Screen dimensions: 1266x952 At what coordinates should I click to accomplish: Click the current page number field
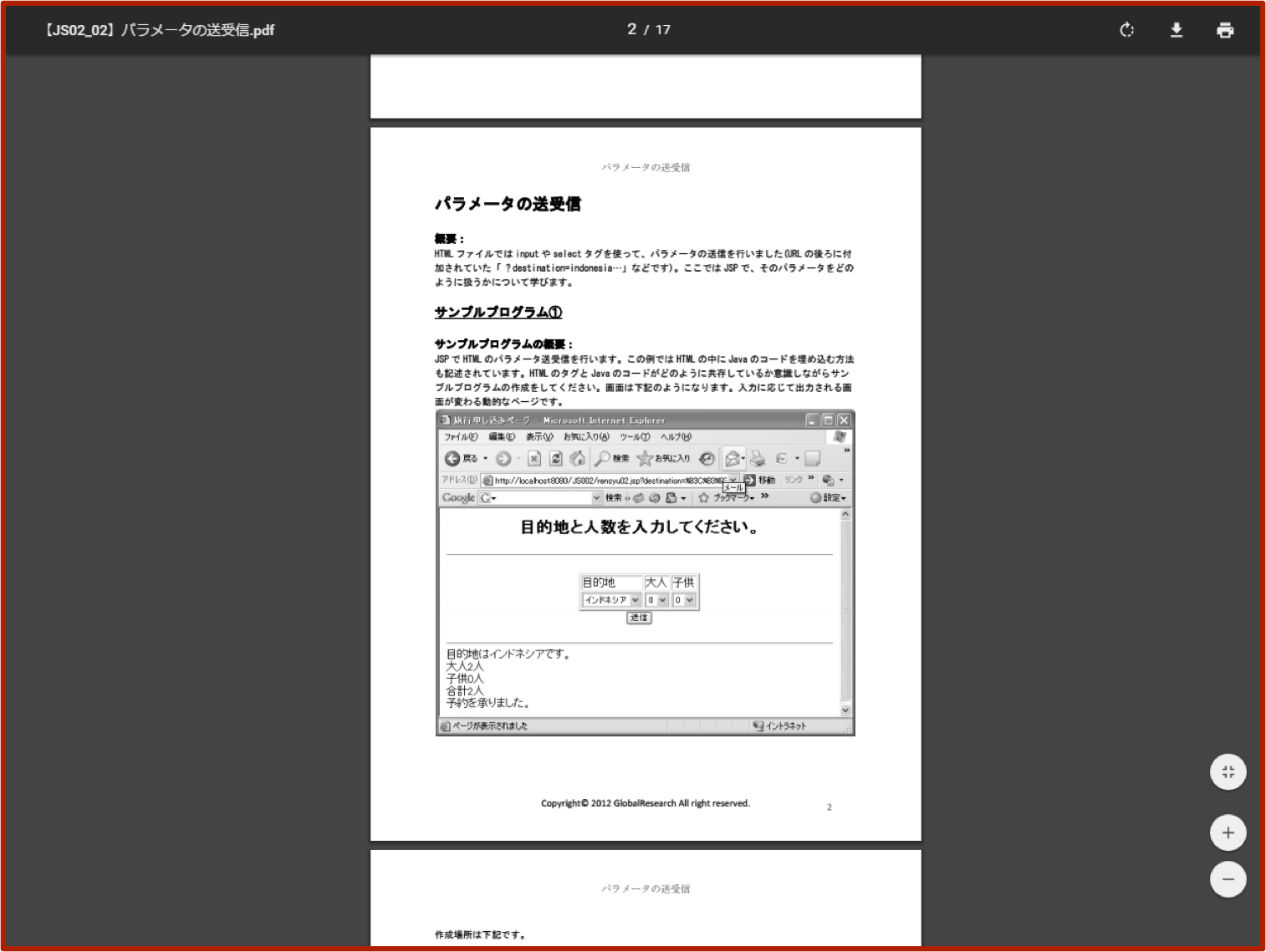(x=632, y=29)
